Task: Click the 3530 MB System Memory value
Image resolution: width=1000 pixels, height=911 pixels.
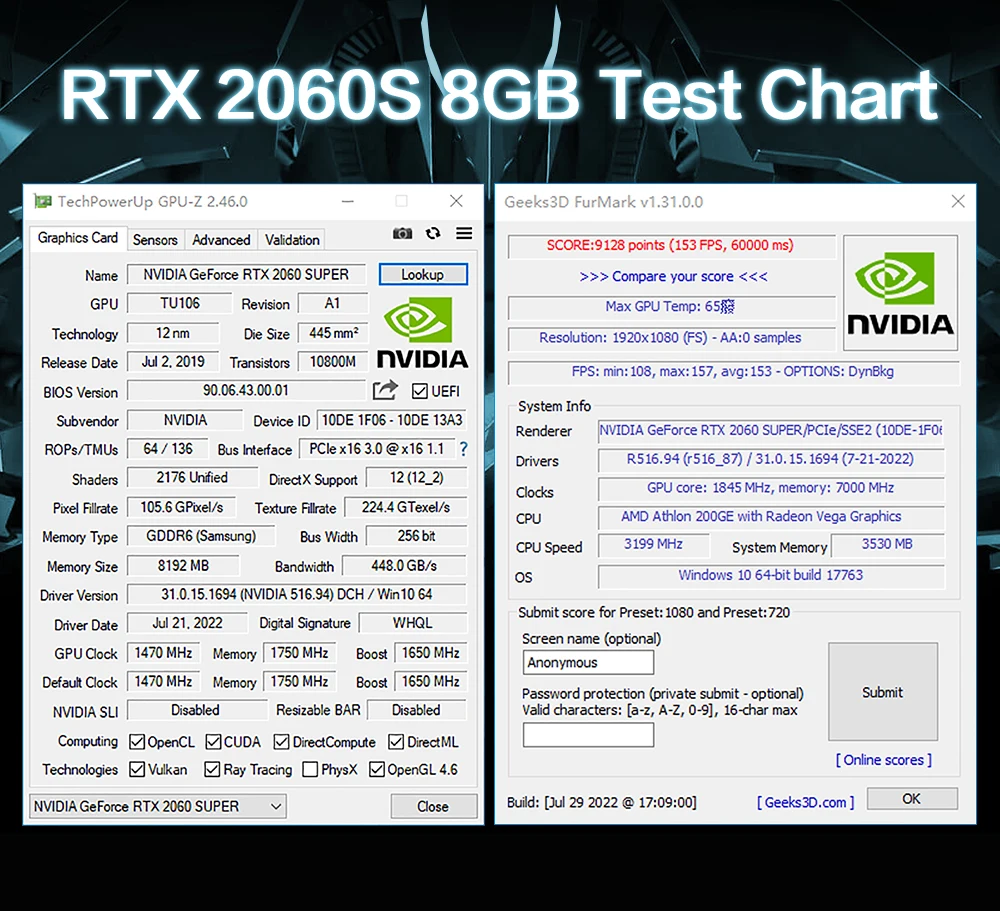Action: click(888, 544)
